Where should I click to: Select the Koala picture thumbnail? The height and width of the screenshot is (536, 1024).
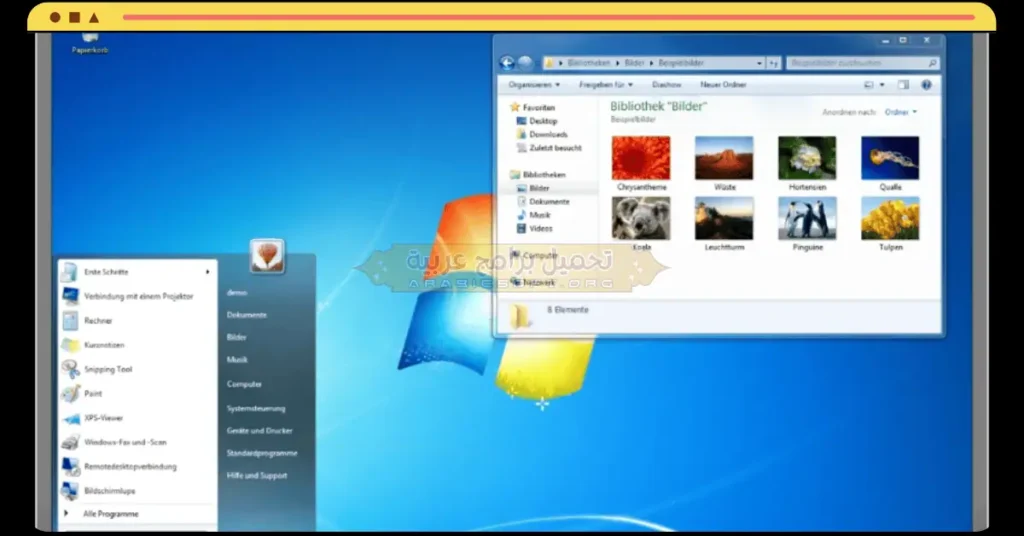[641, 219]
